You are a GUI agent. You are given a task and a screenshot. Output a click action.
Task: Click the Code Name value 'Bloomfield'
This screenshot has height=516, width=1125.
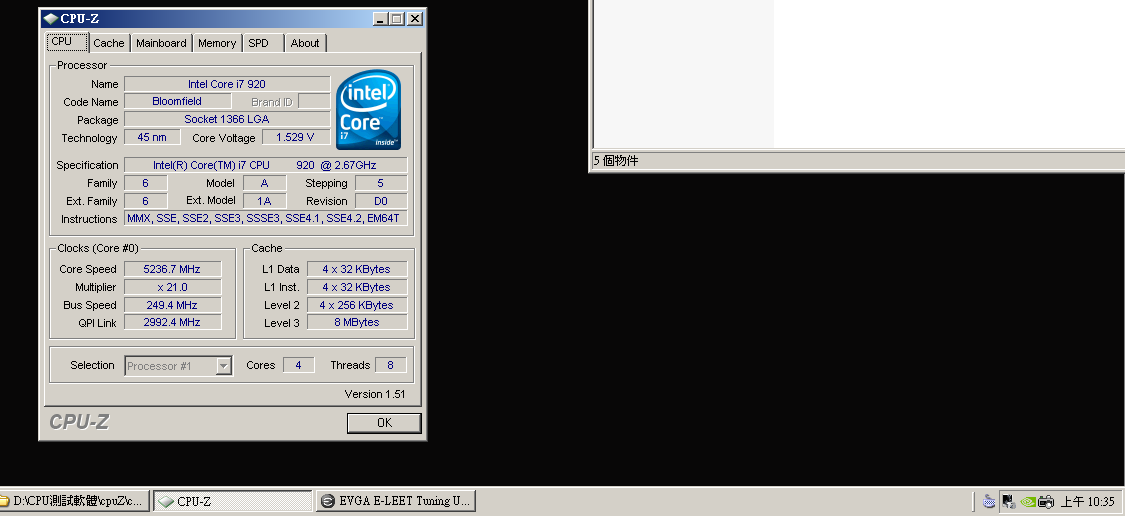point(177,101)
